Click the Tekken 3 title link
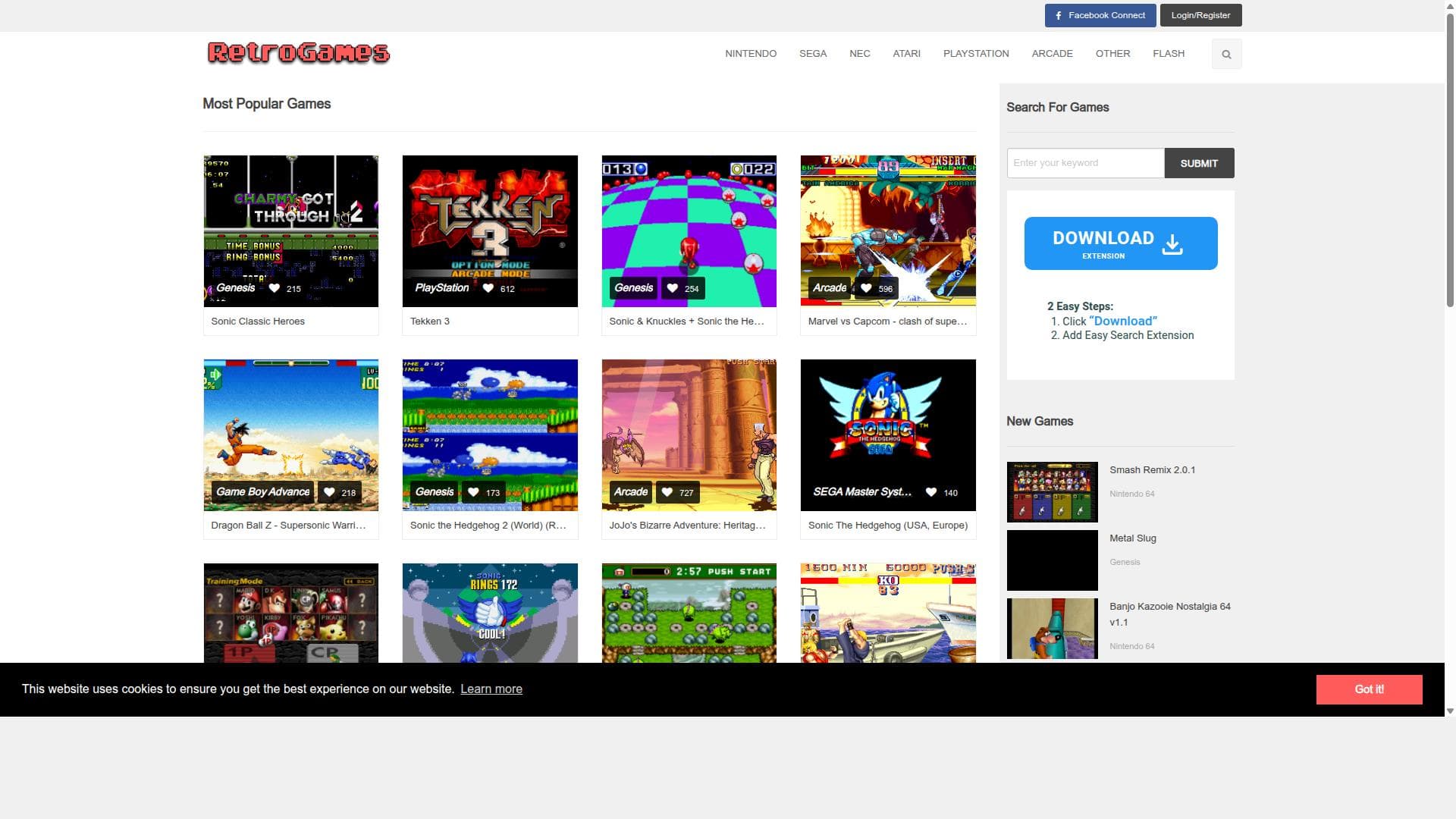Screen dimensions: 1456x819 429,322
